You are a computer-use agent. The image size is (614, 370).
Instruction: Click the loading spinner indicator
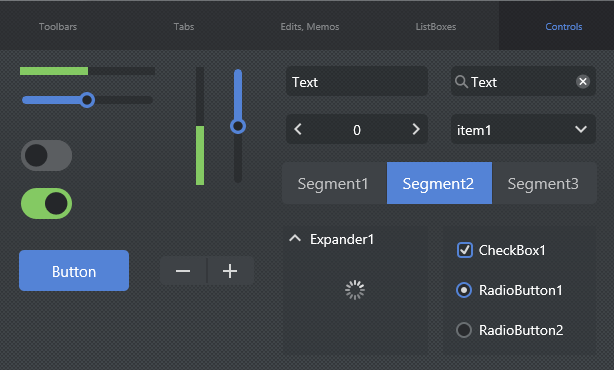click(x=355, y=290)
